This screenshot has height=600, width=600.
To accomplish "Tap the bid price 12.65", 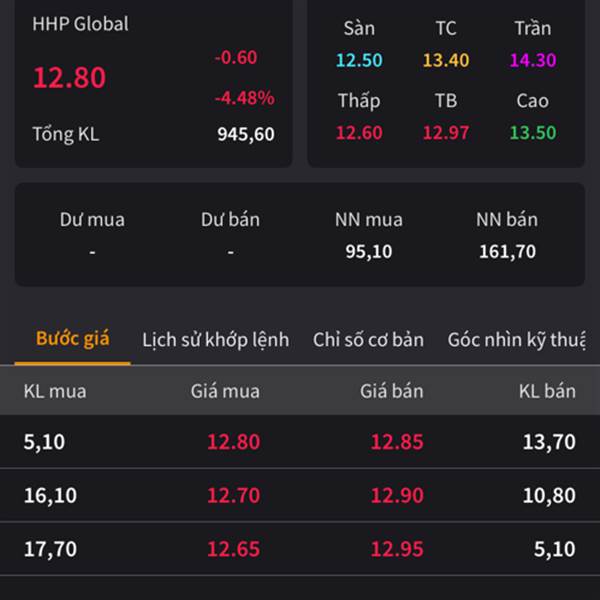I will point(232,549).
